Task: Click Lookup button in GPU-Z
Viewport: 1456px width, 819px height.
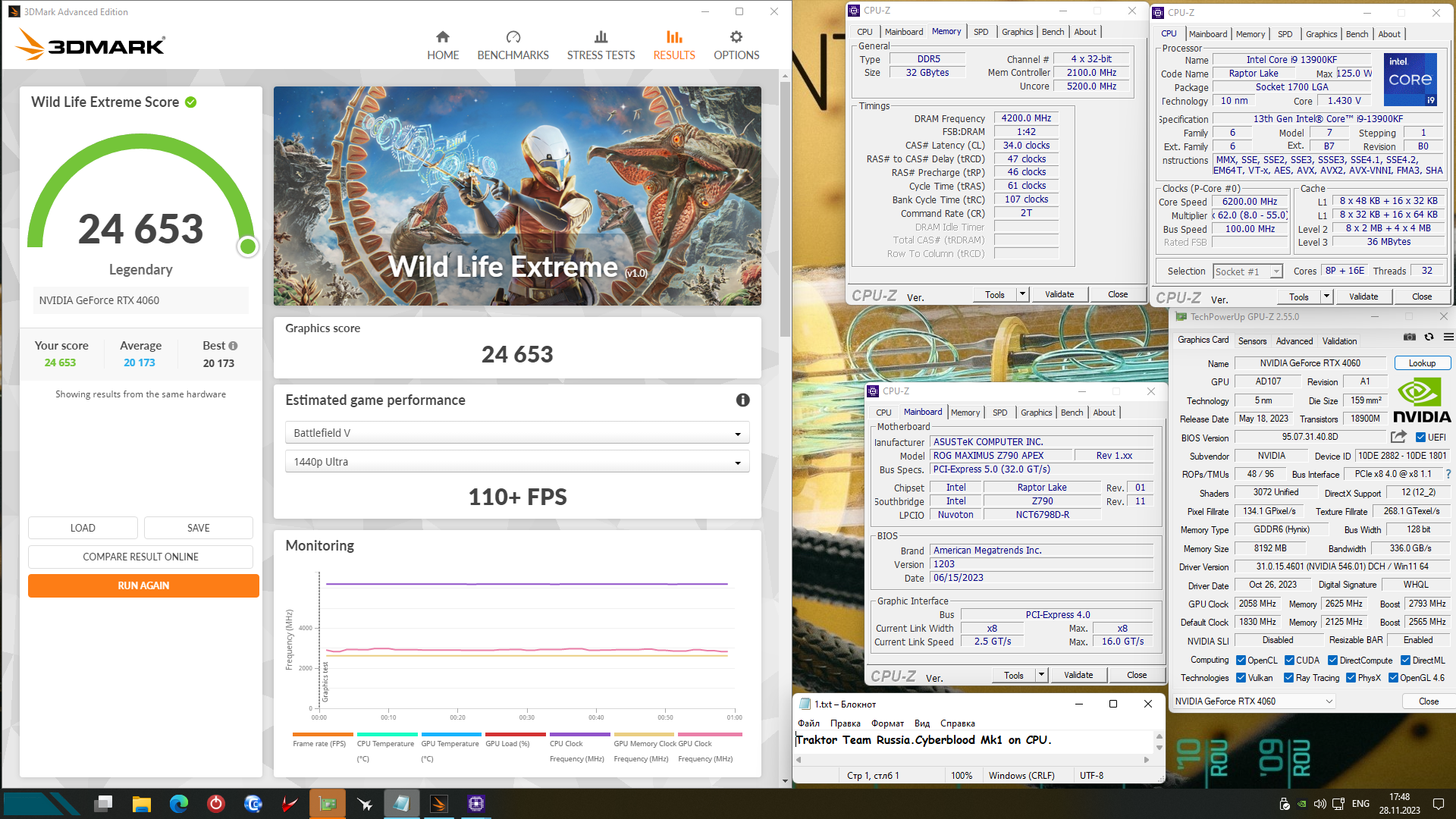Action: click(x=1422, y=363)
